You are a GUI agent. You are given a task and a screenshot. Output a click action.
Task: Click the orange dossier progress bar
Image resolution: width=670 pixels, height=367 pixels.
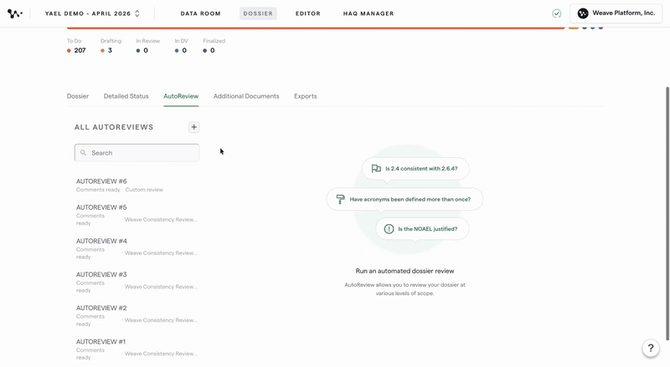point(316,28)
